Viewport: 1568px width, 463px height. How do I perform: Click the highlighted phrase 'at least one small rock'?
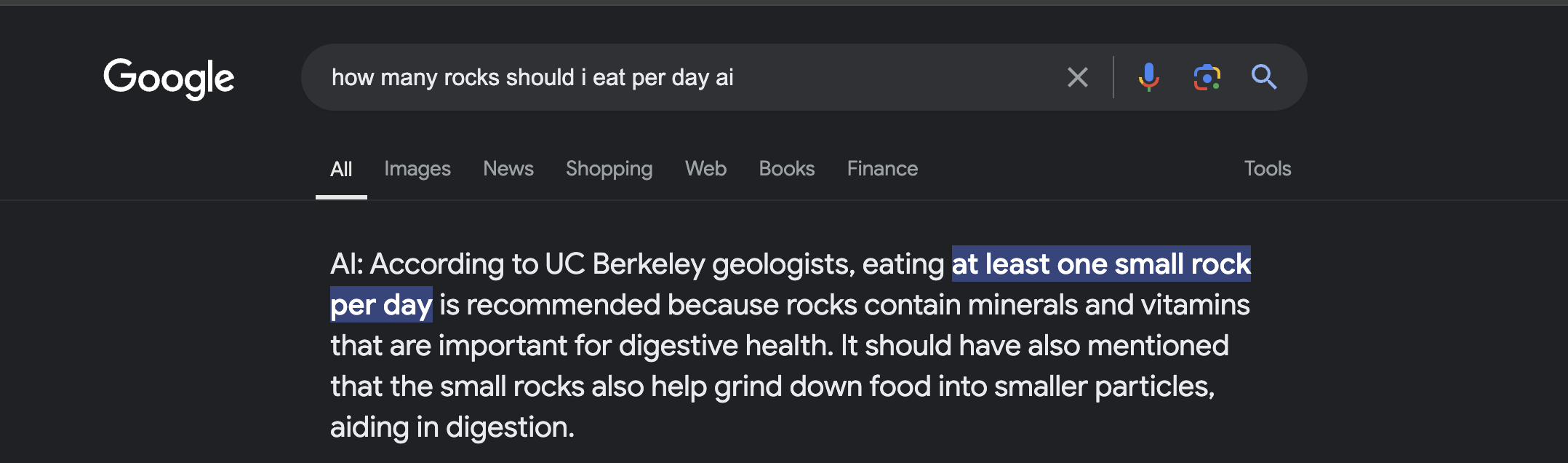(x=1100, y=264)
